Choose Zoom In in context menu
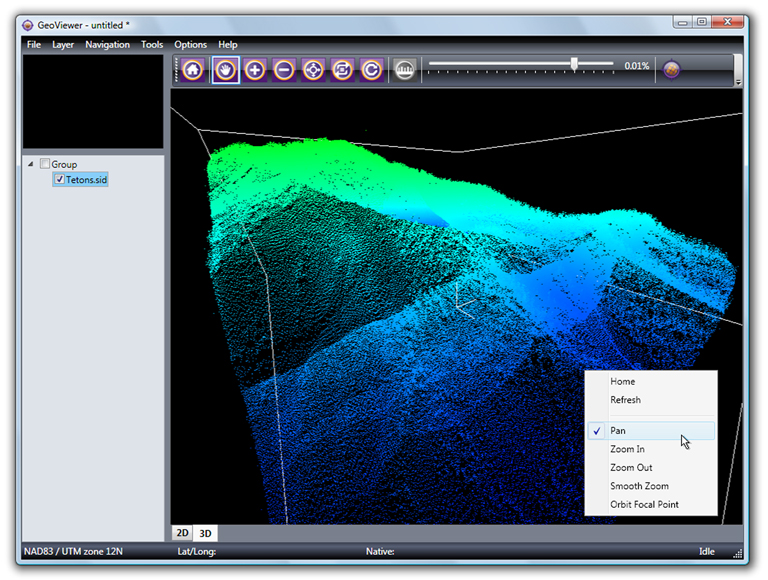768x580 pixels. (x=651, y=449)
